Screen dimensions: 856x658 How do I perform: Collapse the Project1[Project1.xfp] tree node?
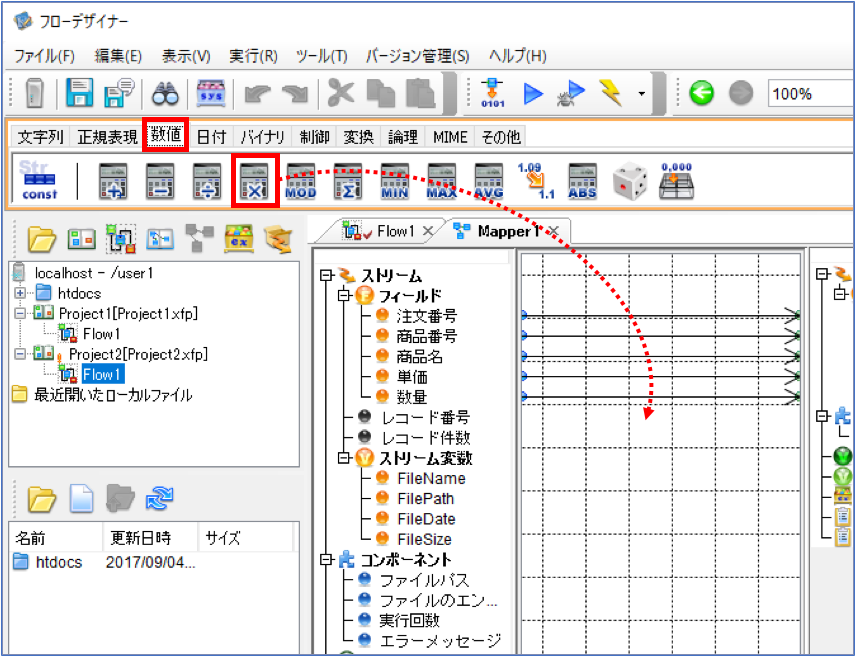tap(20, 313)
